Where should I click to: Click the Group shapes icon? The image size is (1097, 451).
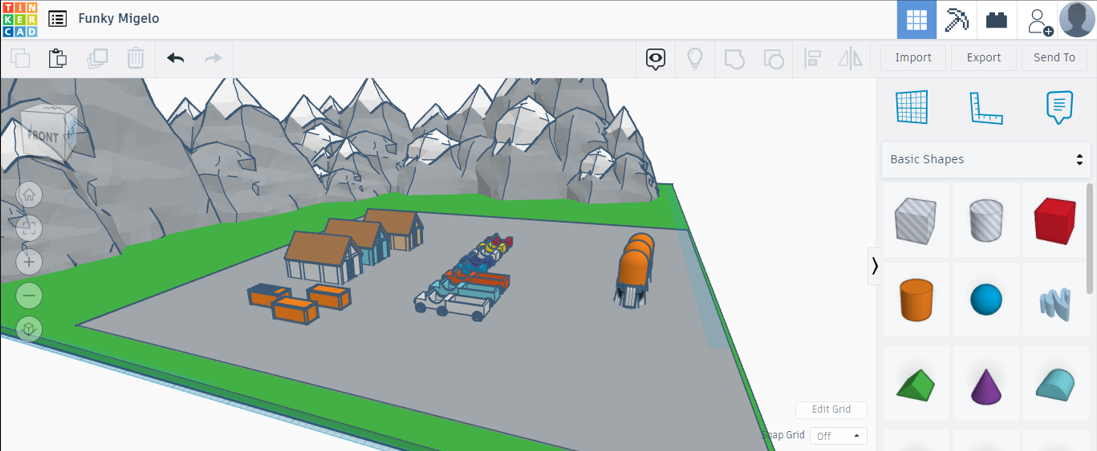(x=733, y=58)
